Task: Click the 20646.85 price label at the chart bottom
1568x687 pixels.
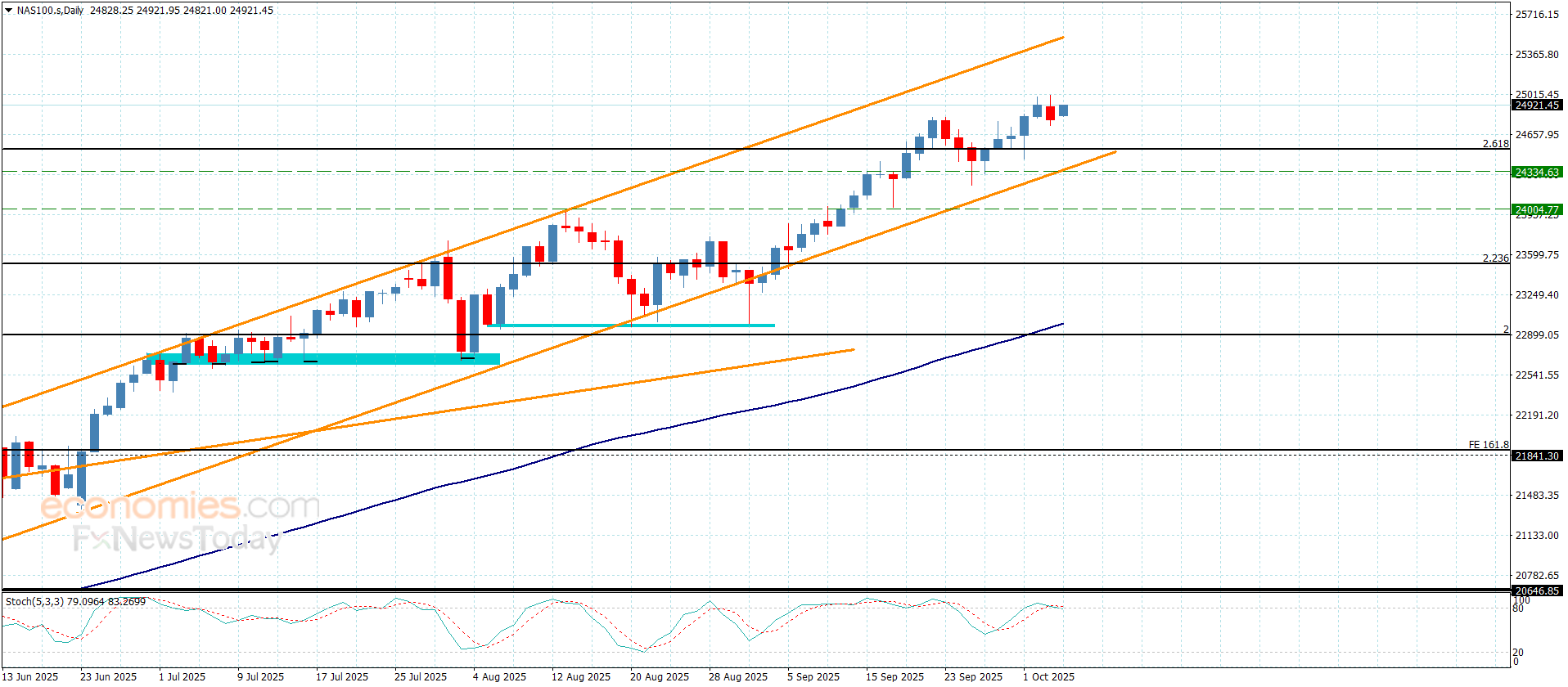Action: 1537,591
